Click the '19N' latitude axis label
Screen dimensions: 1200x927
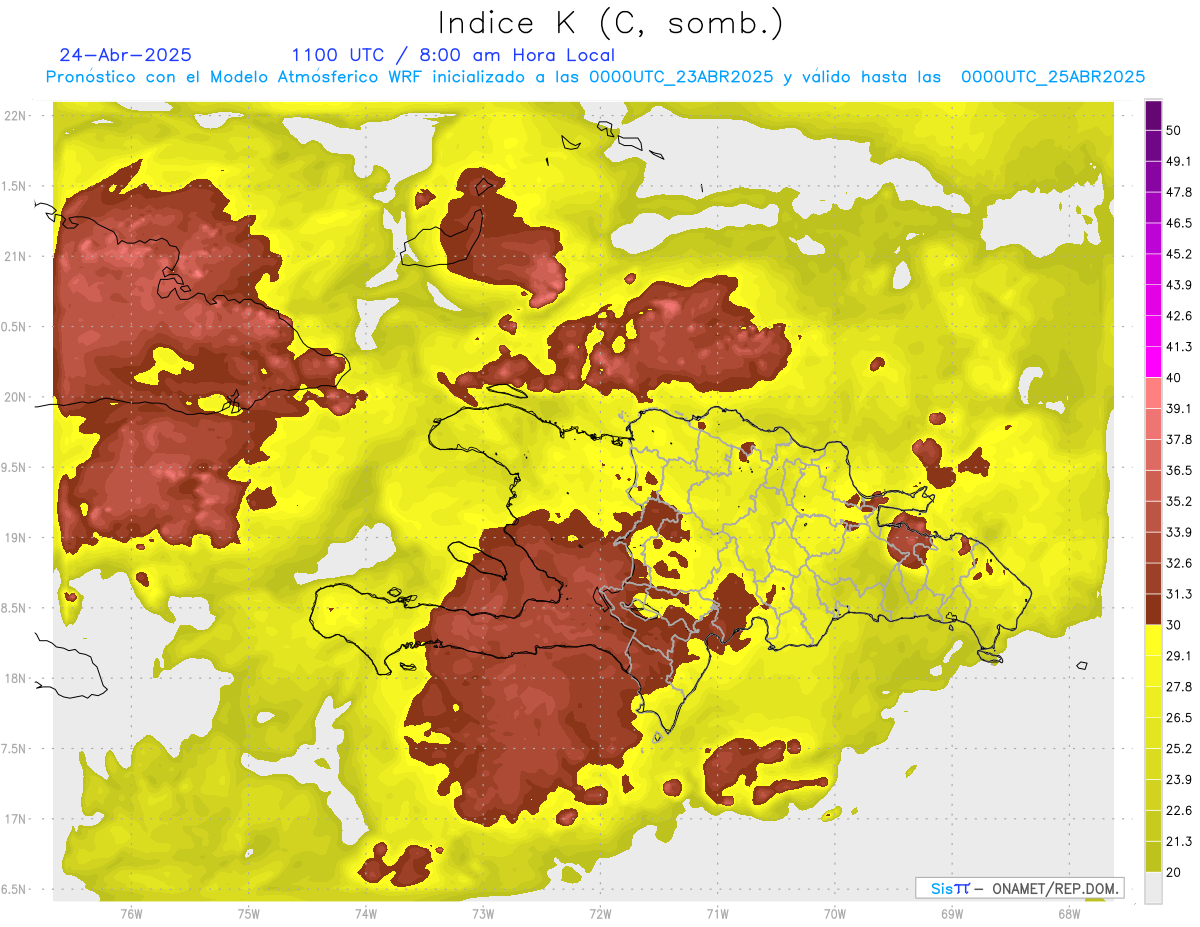(x=16, y=538)
